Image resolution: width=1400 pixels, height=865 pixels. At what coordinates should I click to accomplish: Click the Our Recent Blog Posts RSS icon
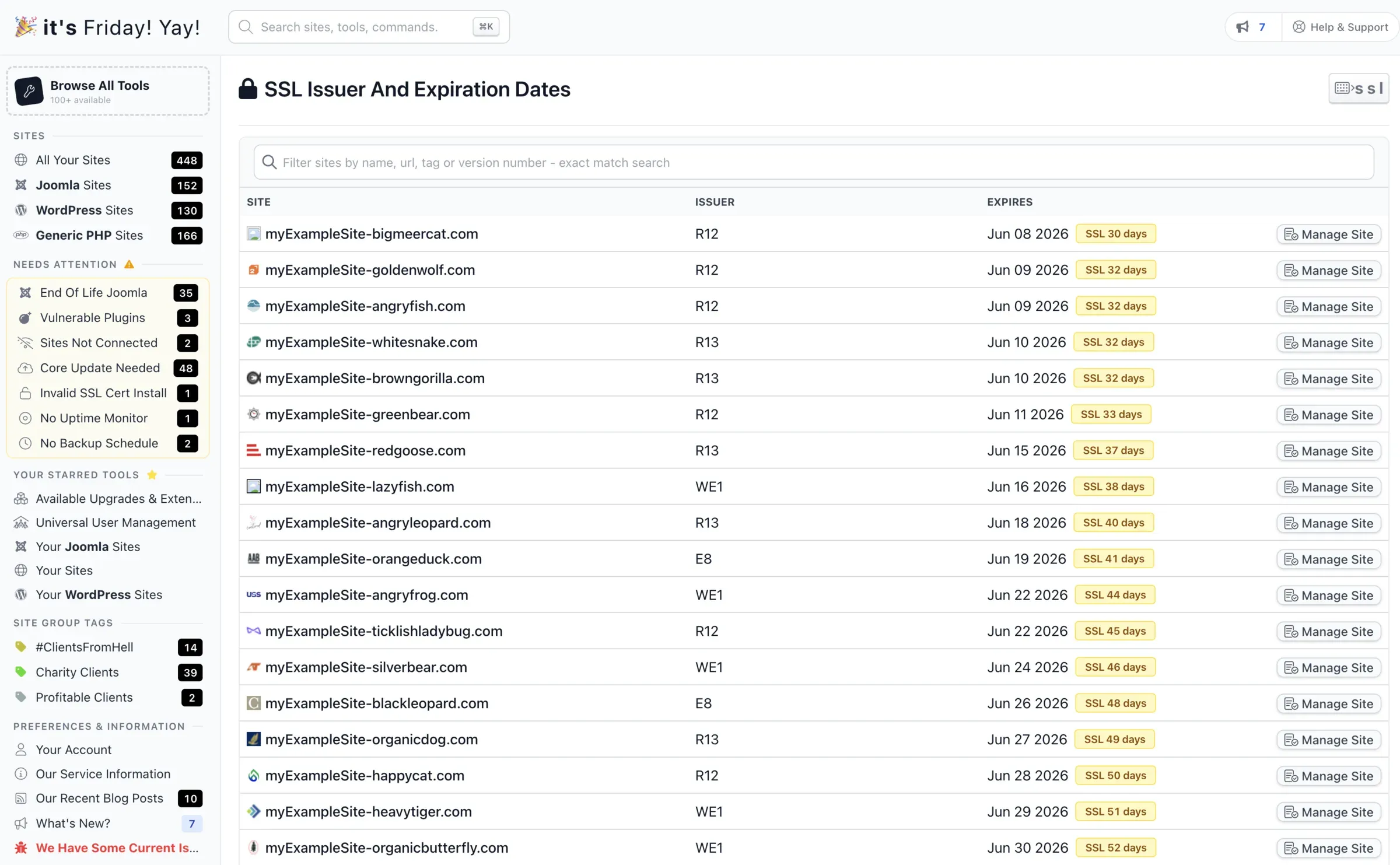21,799
